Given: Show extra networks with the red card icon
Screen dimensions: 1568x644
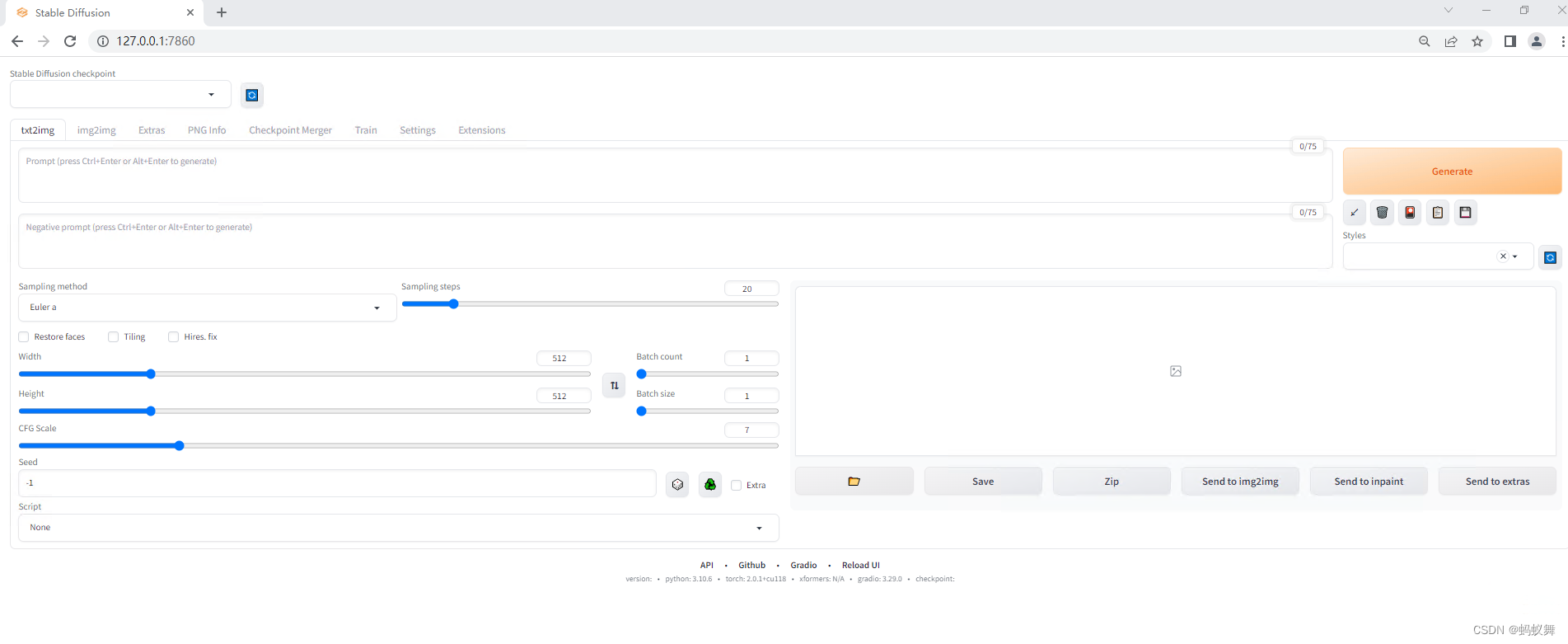Looking at the screenshot, I should coord(1410,213).
